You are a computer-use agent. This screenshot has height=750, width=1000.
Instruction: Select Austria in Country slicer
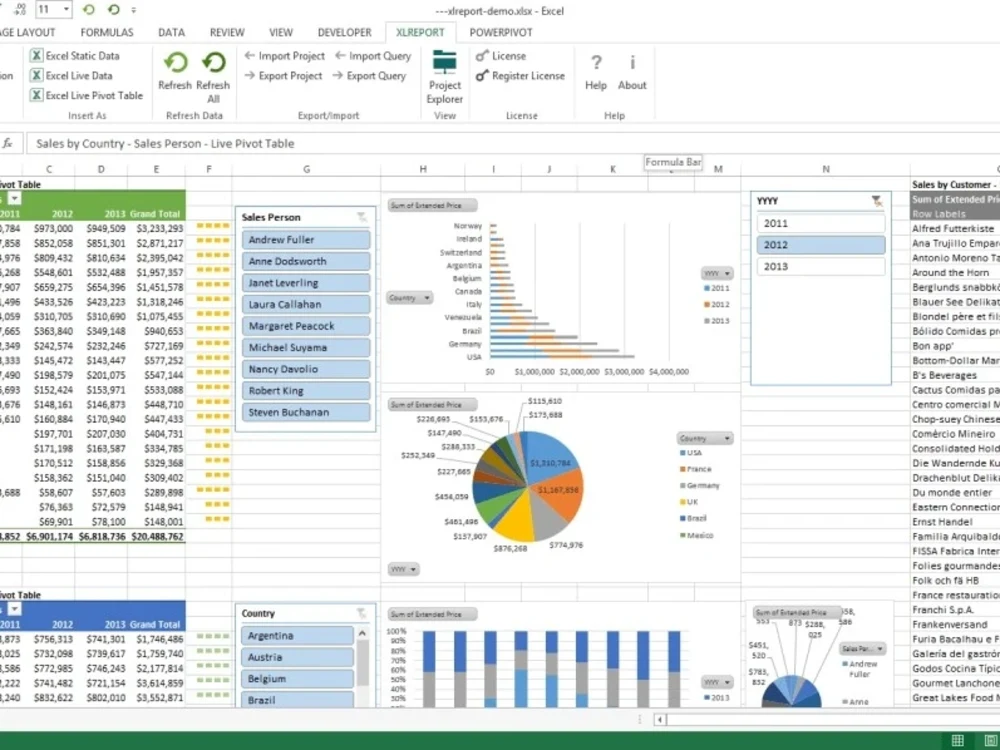coord(297,658)
